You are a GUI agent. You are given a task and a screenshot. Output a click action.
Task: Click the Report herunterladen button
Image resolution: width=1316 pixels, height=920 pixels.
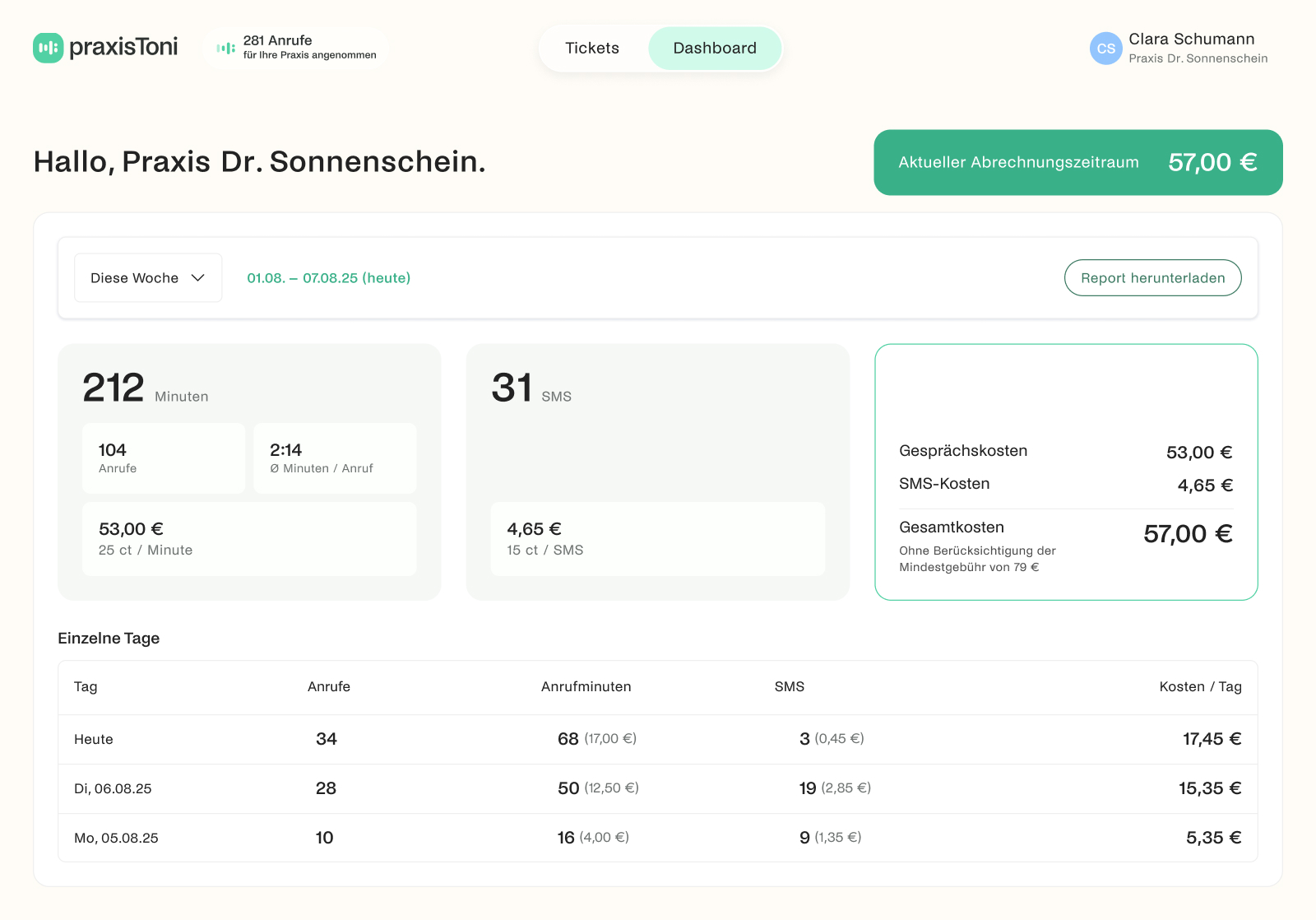tap(1152, 277)
